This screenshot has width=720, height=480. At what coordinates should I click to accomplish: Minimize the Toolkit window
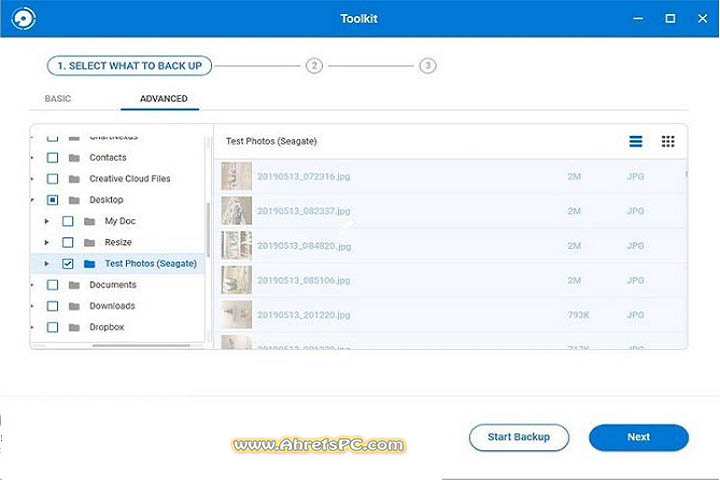pos(638,18)
